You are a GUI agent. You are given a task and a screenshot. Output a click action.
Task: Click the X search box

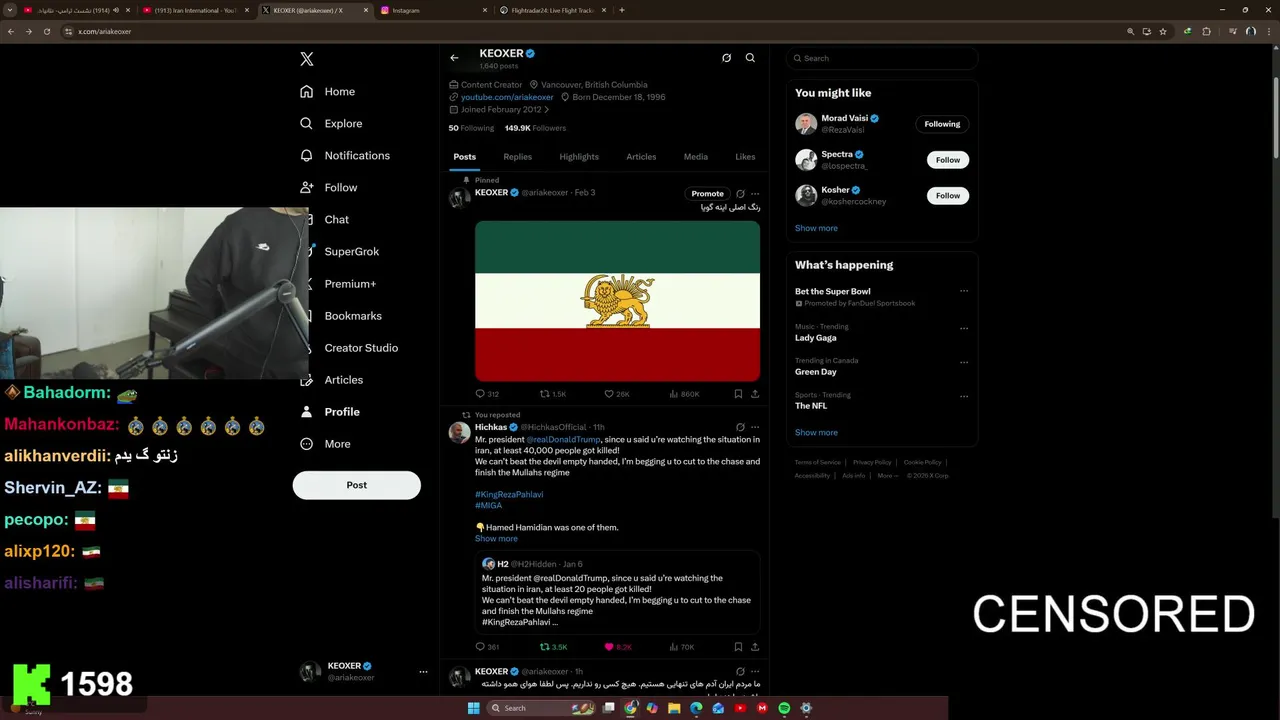click(881, 58)
